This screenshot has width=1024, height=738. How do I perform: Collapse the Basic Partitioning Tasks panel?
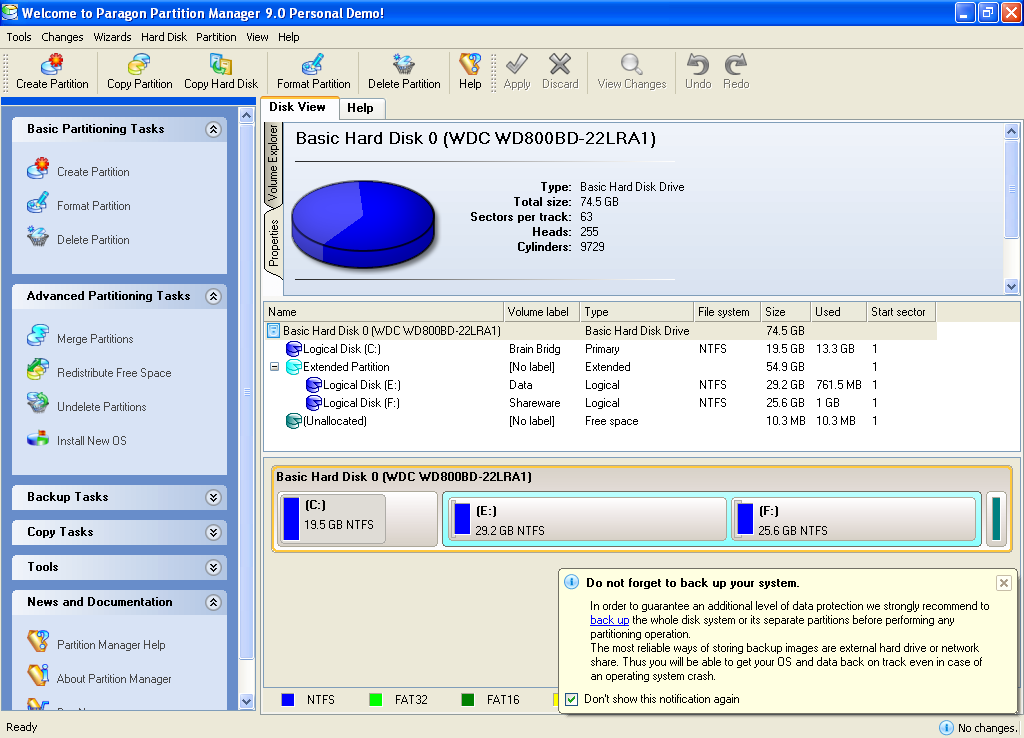pos(212,129)
